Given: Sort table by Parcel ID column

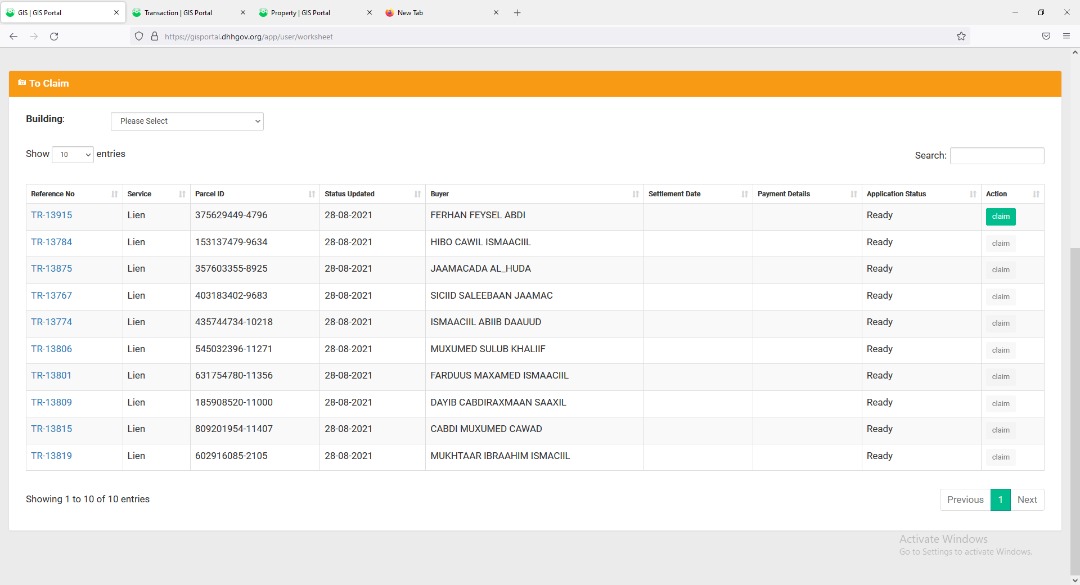Looking at the screenshot, I should pos(255,194).
